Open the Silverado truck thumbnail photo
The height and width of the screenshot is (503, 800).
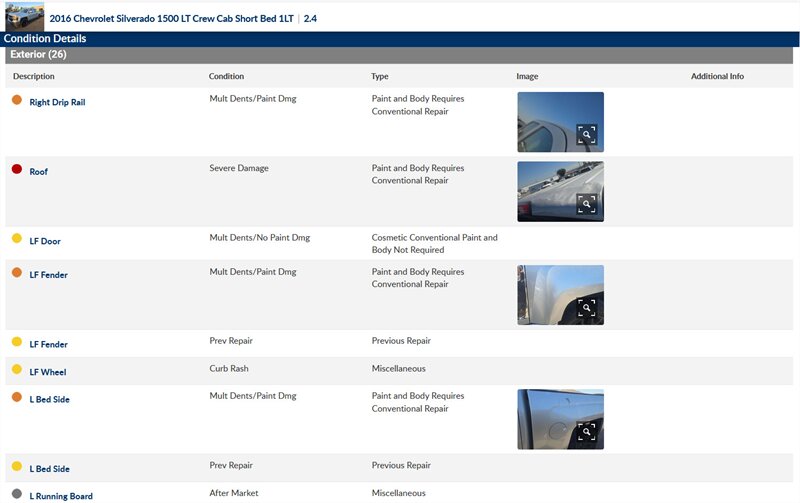[x=24, y=16]
